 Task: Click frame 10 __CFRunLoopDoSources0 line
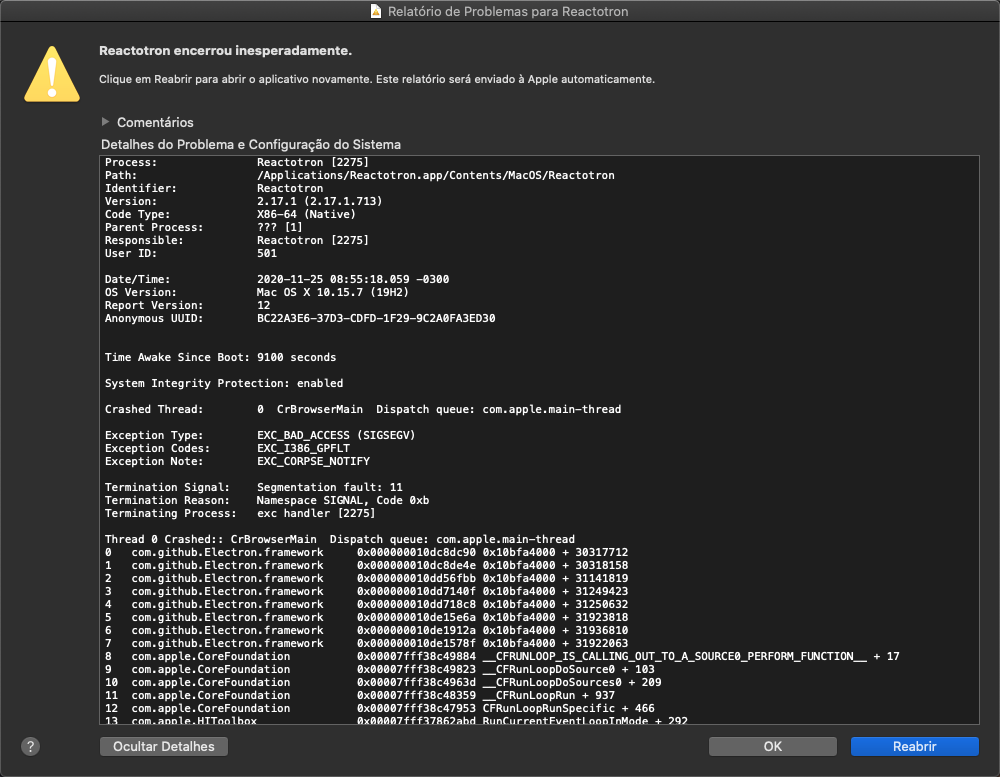383,683
